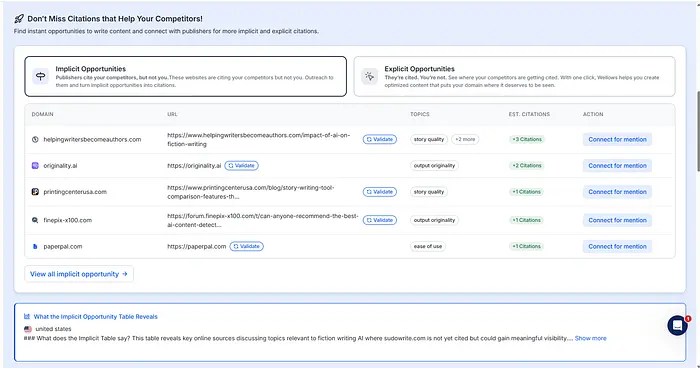
Task: Click the finepix-x100.com favicon icon
Action: (35, 220)
